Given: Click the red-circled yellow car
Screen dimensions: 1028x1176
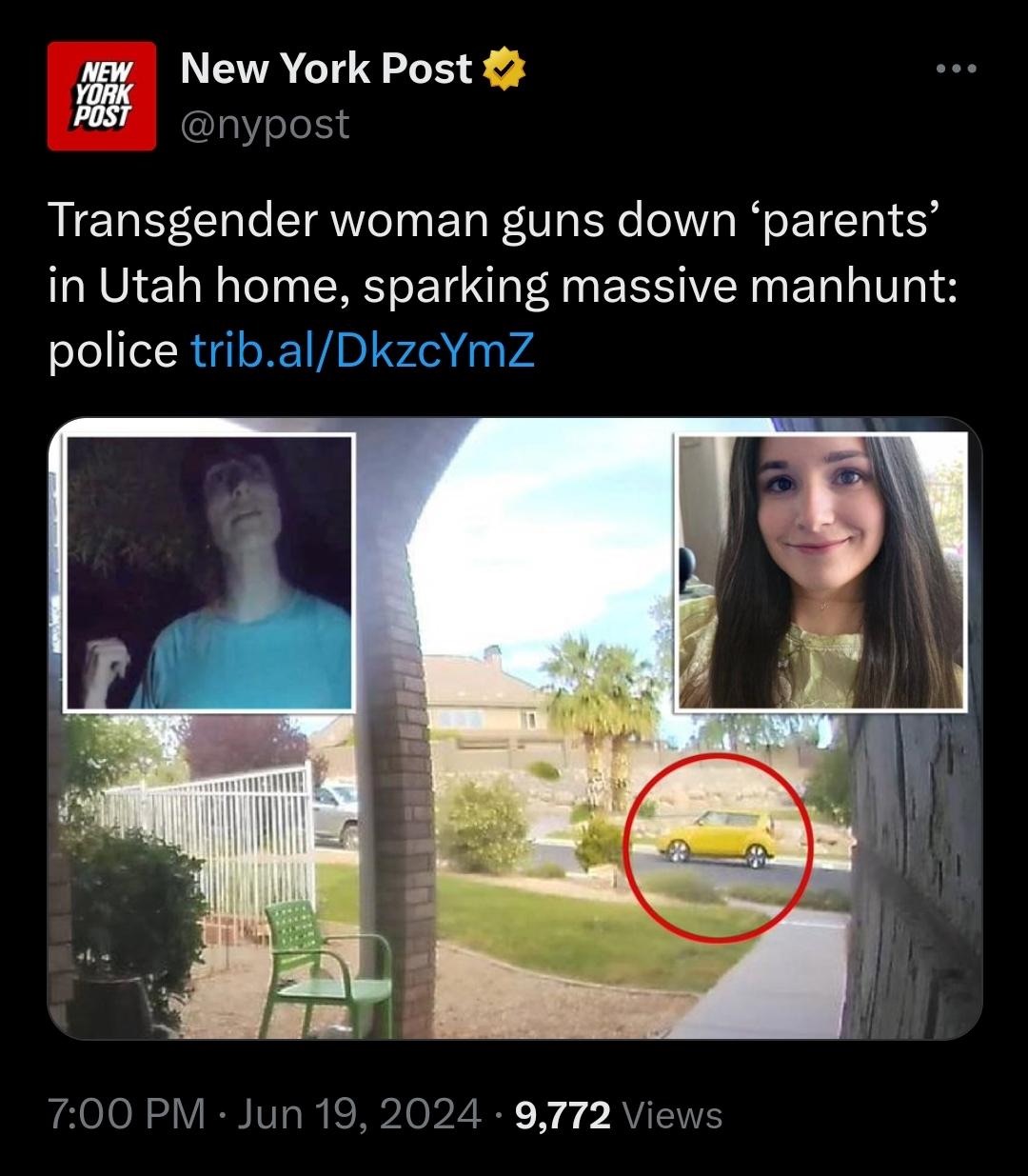Looking at the screenshot, I should [718, 837].
